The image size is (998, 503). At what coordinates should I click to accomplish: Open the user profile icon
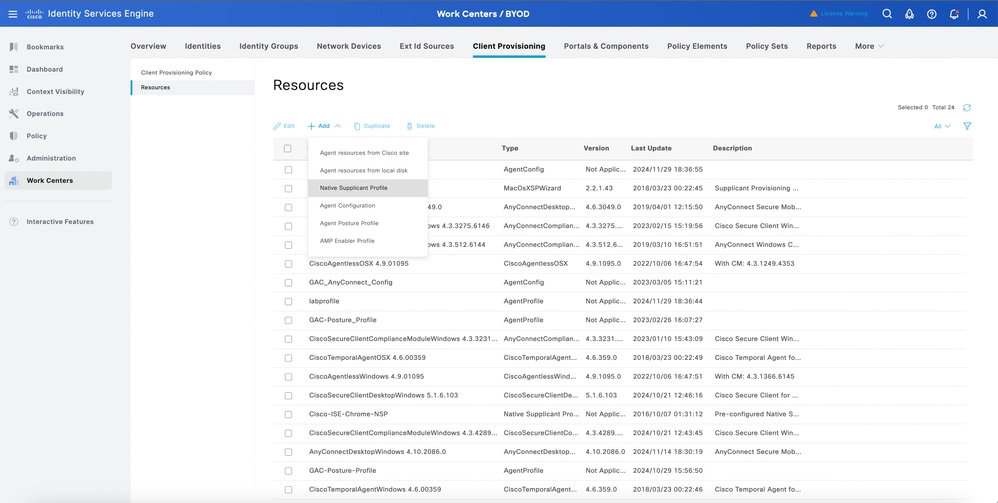[981, 14]
